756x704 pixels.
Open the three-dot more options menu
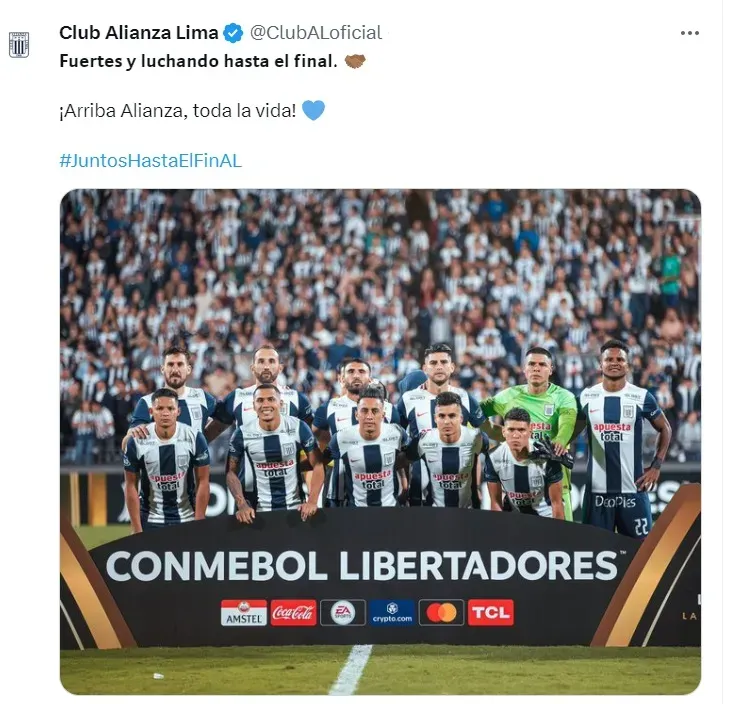(689, 33)
